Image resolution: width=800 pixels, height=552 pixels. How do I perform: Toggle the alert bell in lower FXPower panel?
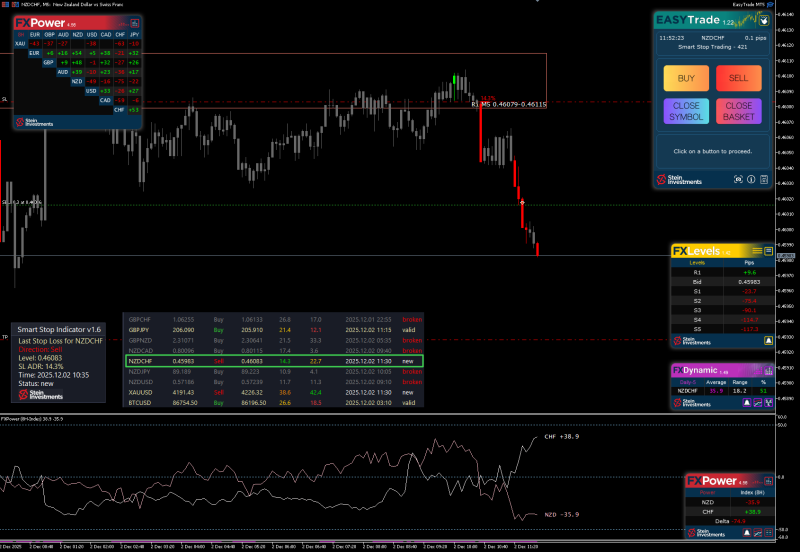(x=747, y=533)
